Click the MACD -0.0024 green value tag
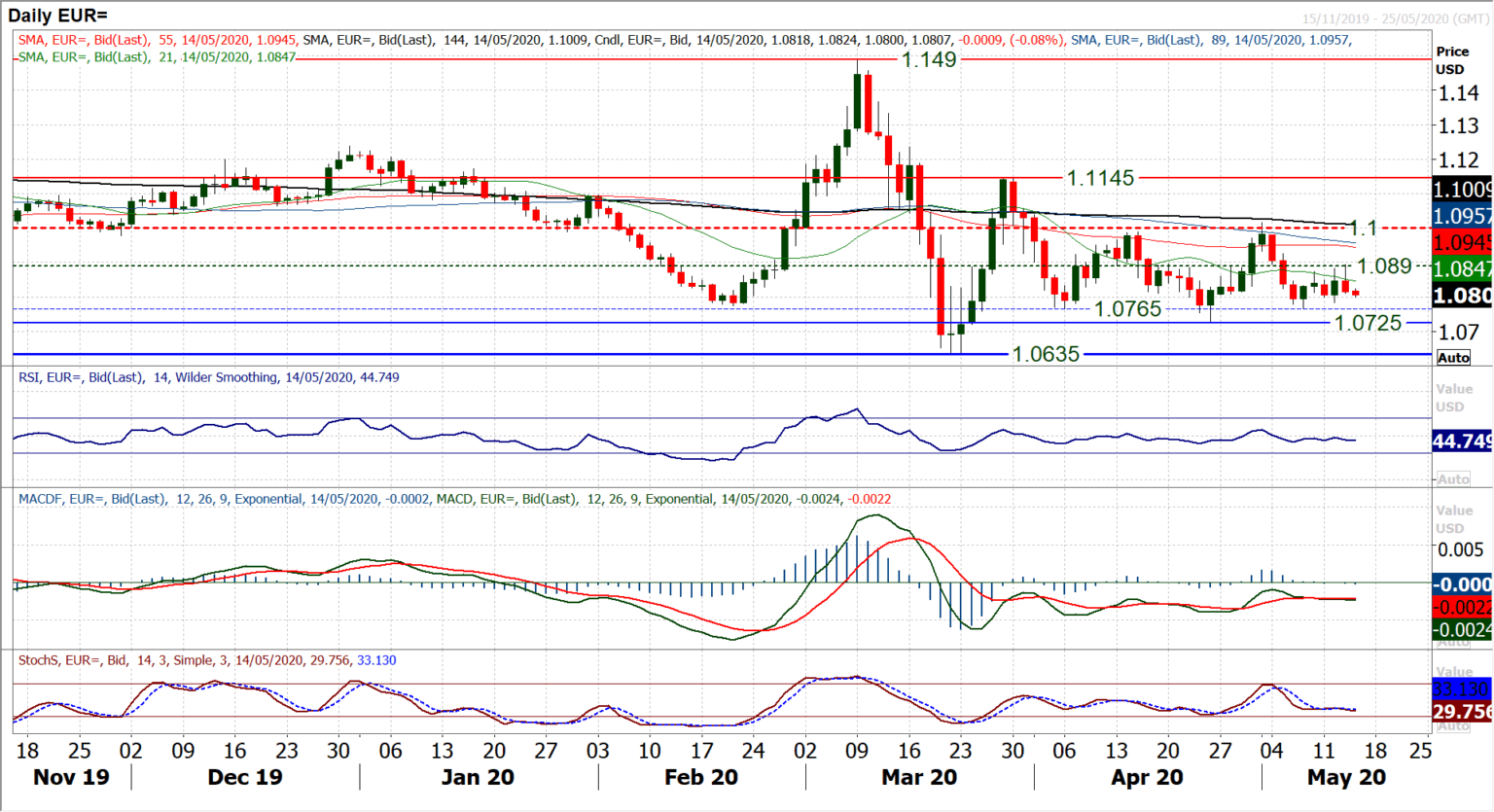This screenshot has width=1494, height=812. pos(1462,630)
